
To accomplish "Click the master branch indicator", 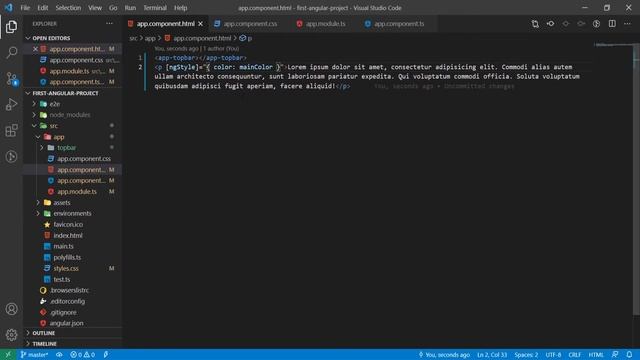I will 34,355.
